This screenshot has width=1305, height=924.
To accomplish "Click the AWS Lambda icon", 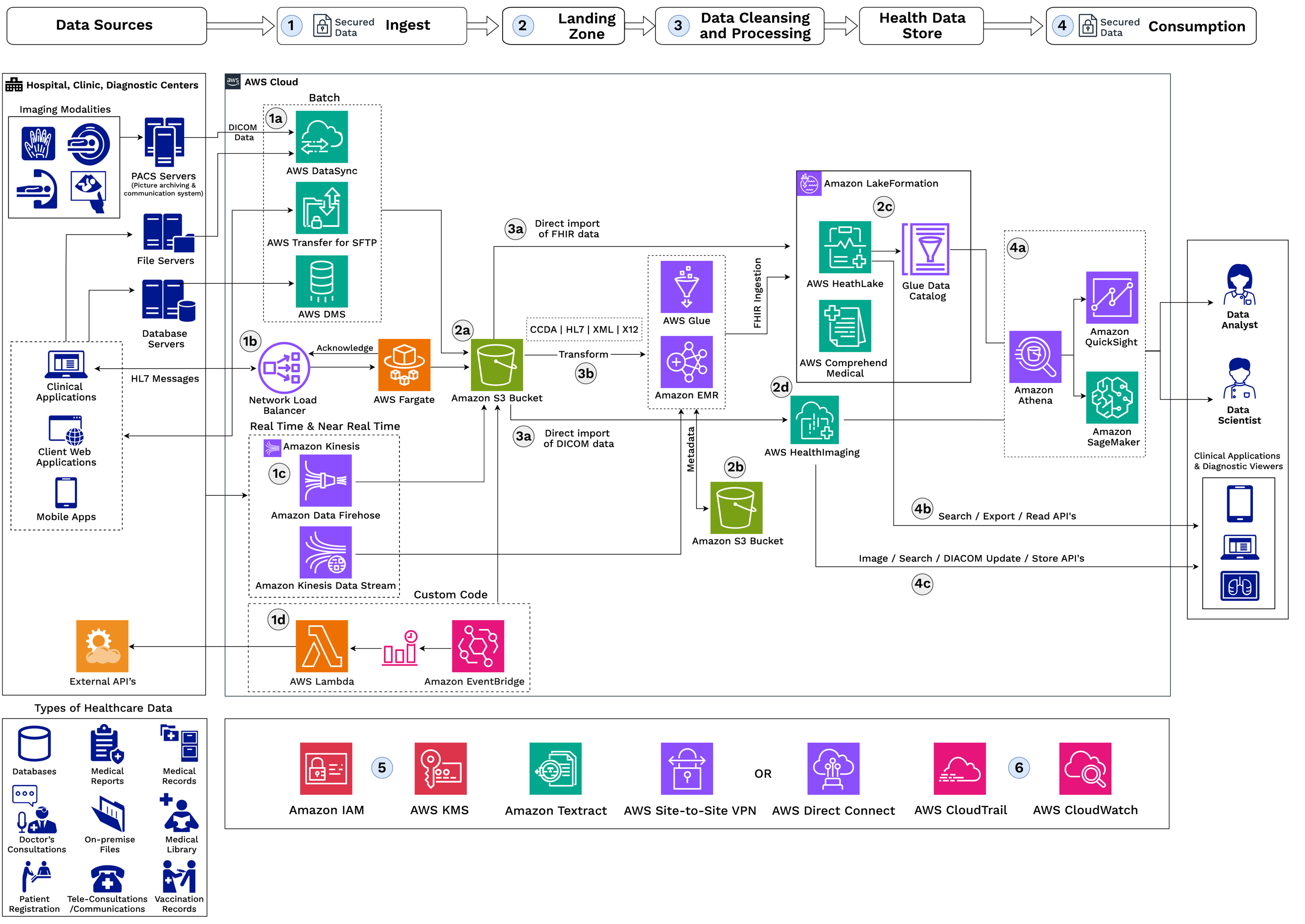I will (322, 646).
